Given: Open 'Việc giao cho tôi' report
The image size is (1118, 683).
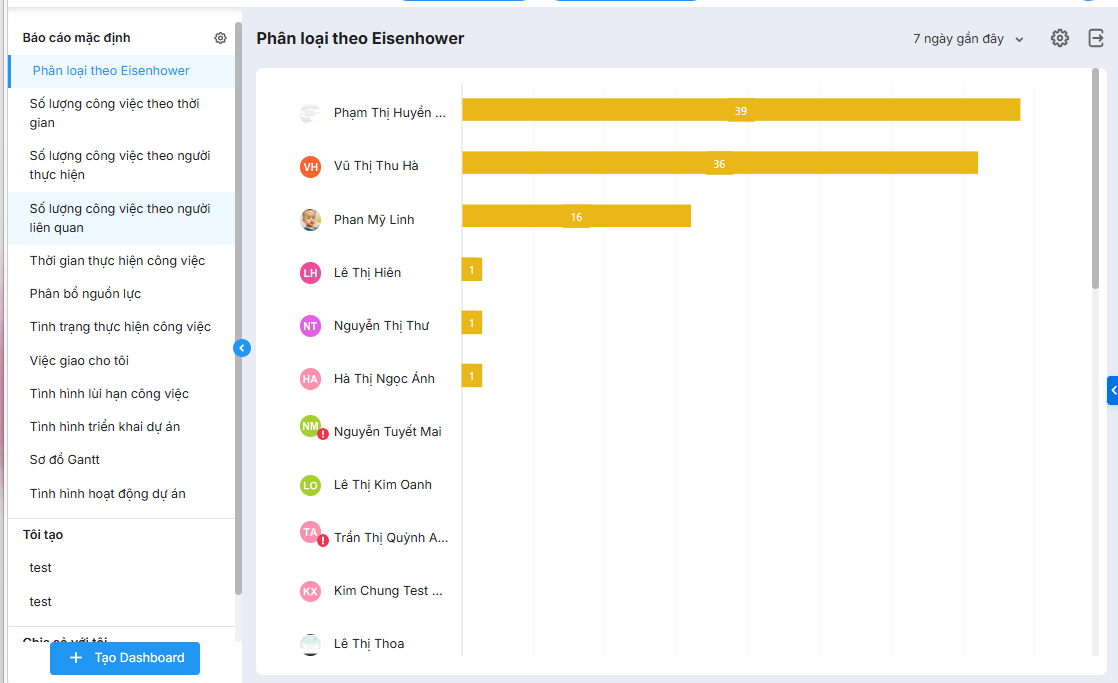Looking at the screenshot, I should click(x=79, y=361).
